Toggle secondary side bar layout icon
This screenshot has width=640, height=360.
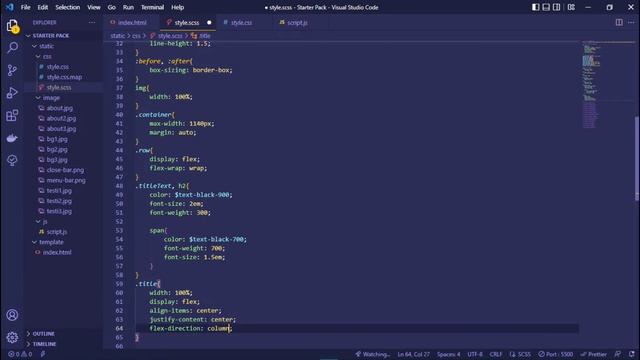556,7
